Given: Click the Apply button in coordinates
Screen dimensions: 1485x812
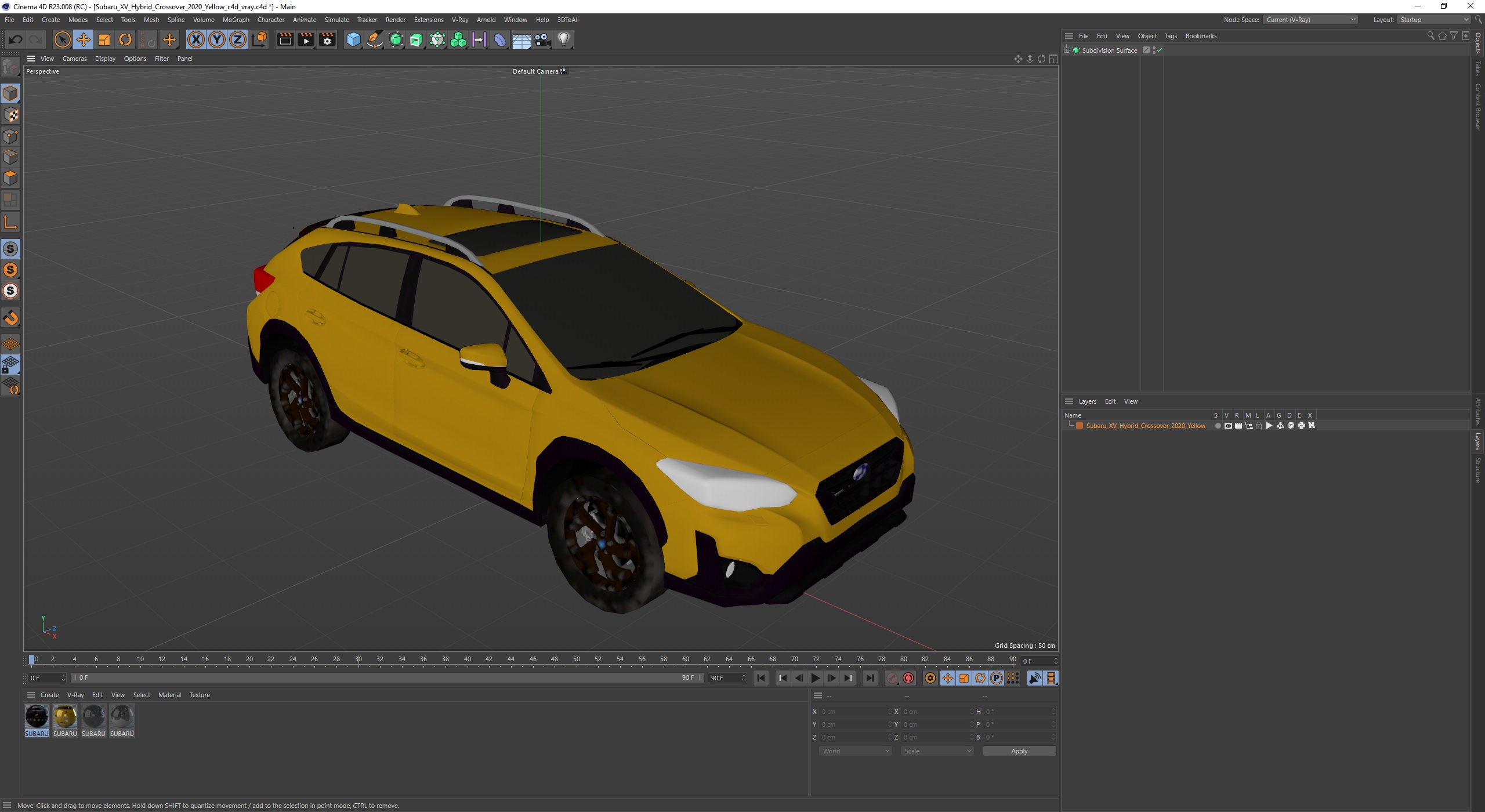Looking at the screenshot, I should [1018, 750].
